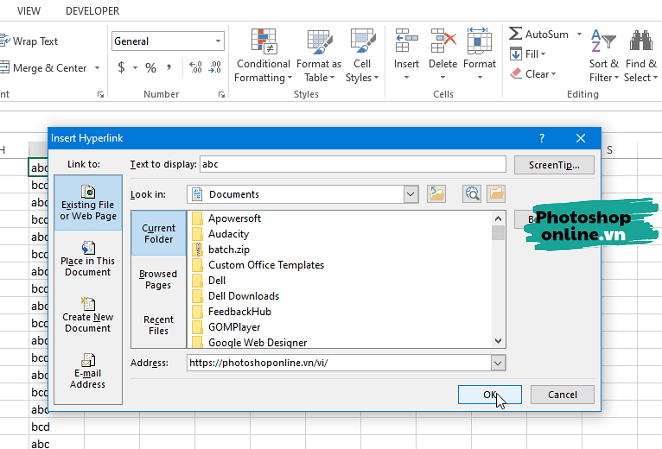This screenshot has height=449, width=662.
Task: Select Browsed Pages view
Action: (x=158, y=279)
